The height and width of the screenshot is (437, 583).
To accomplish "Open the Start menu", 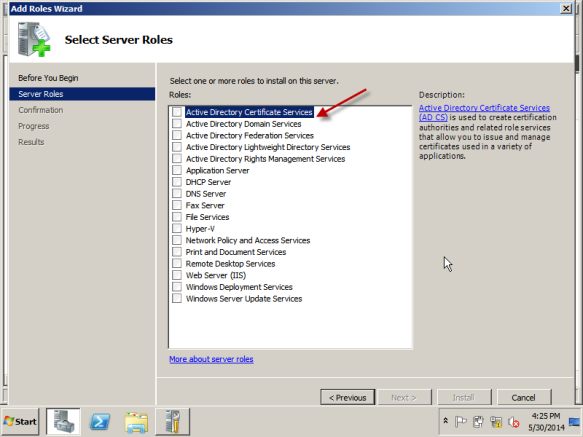I will pyautogui.click(x=20, y=421).
